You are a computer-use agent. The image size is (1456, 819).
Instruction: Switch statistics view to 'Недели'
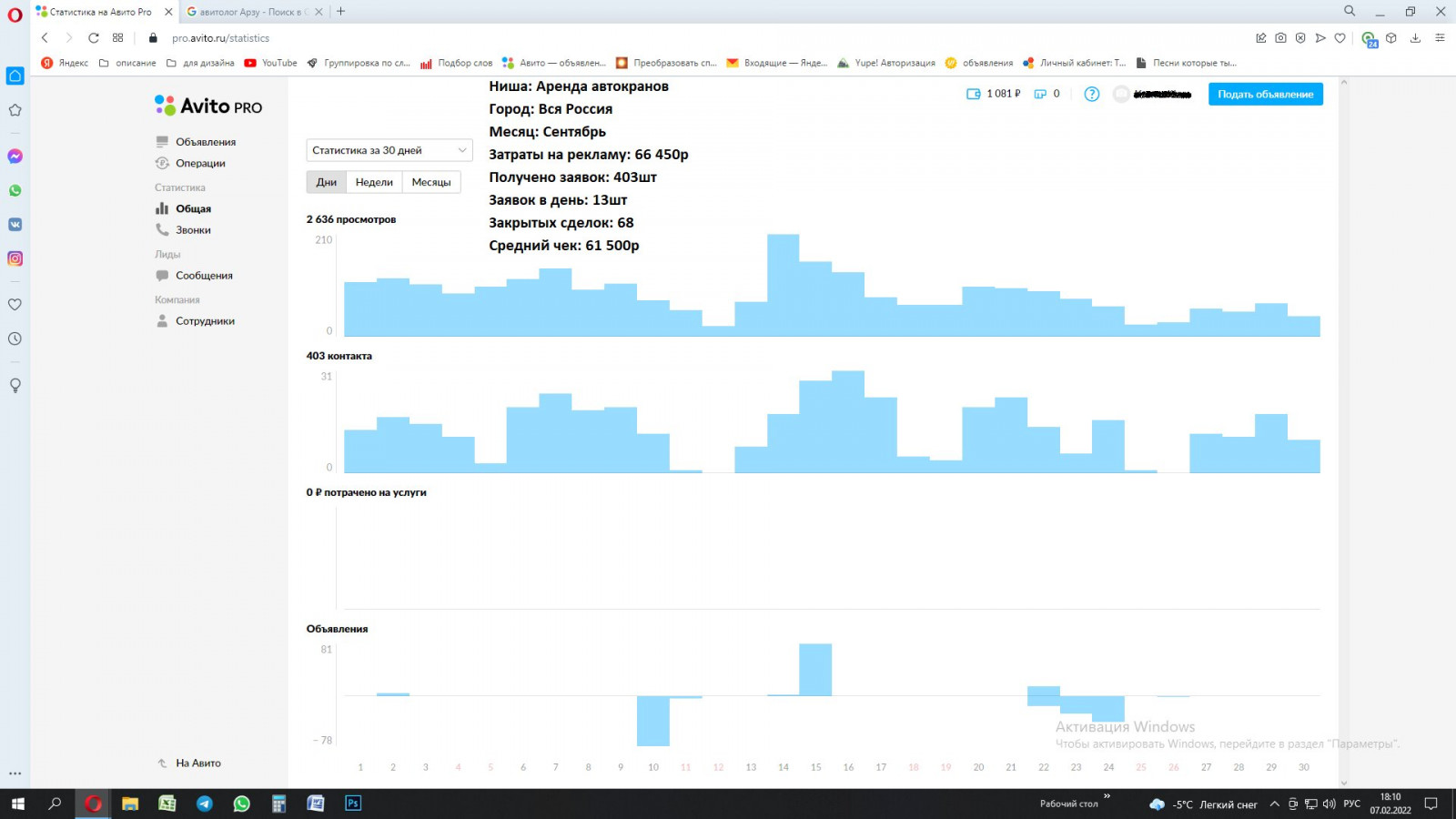pos(374,182)
